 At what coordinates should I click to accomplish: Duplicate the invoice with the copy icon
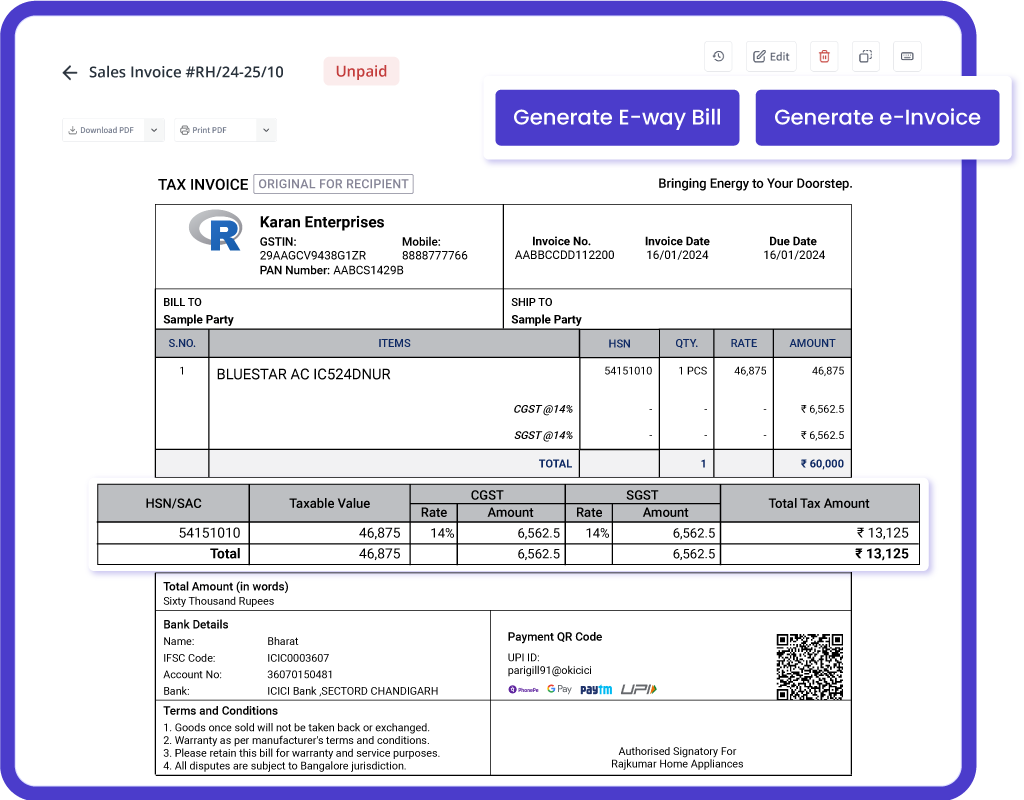point(865,57)
